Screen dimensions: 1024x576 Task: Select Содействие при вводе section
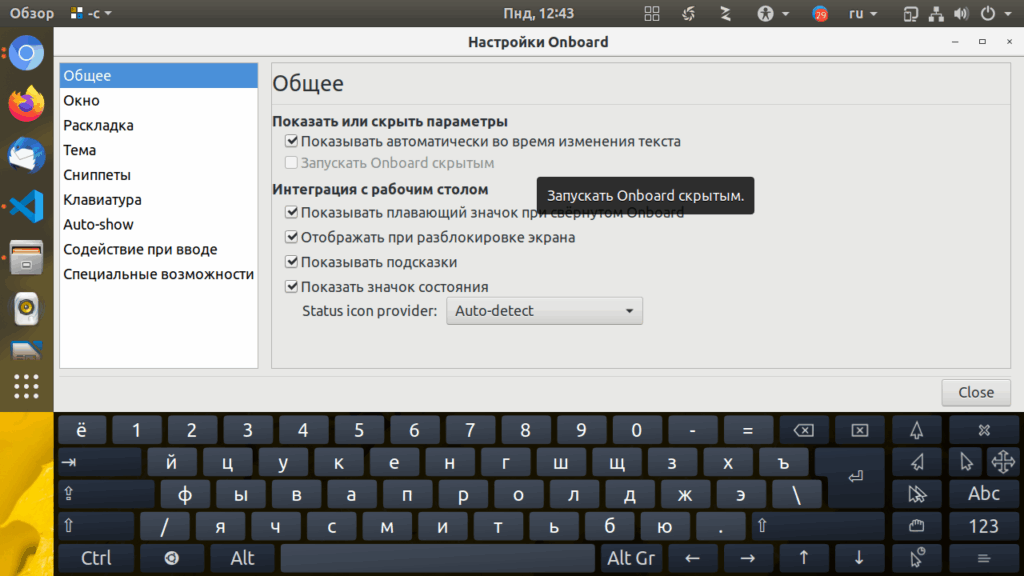coord(159,249)
